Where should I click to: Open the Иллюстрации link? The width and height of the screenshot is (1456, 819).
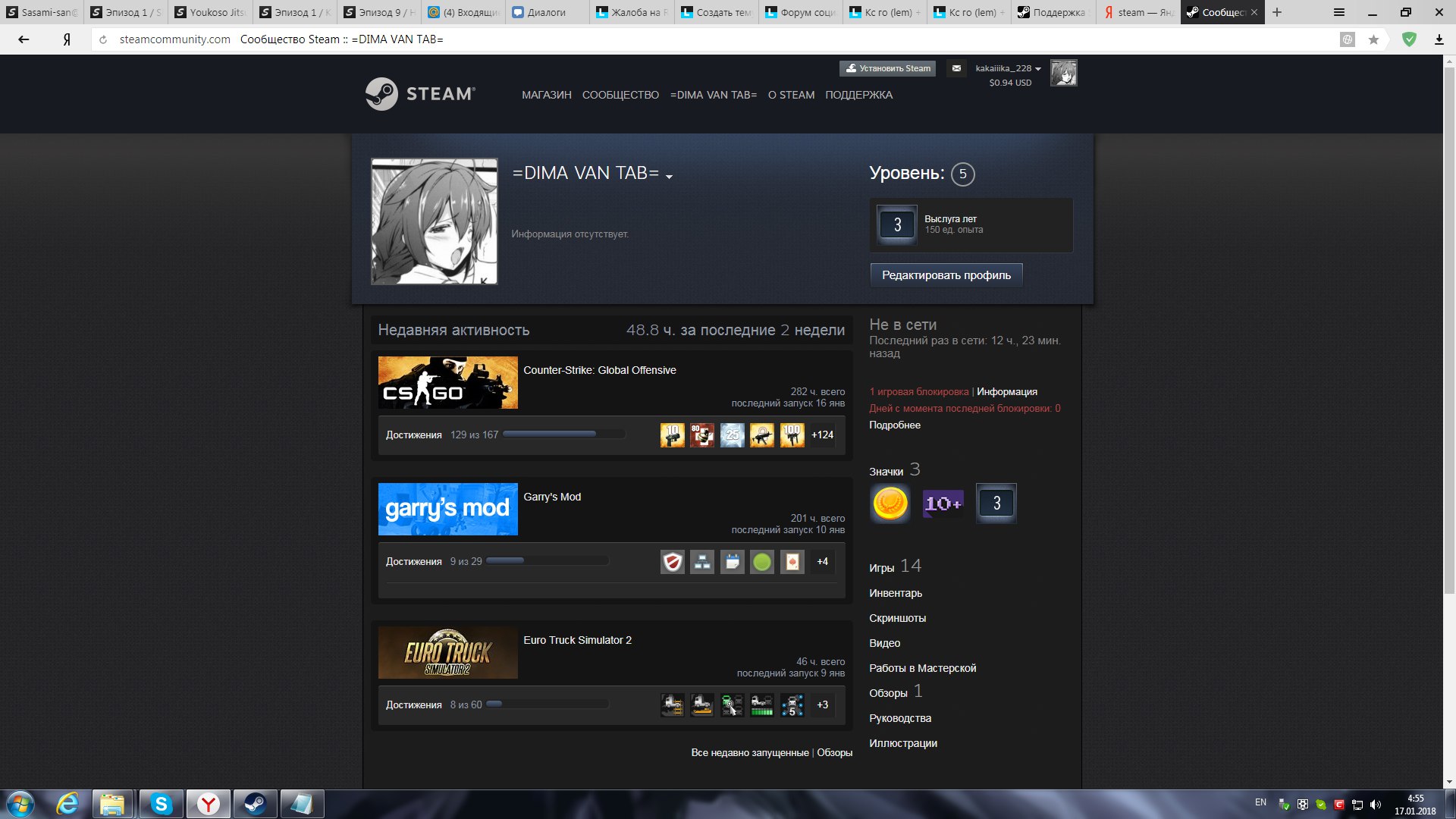903,743
